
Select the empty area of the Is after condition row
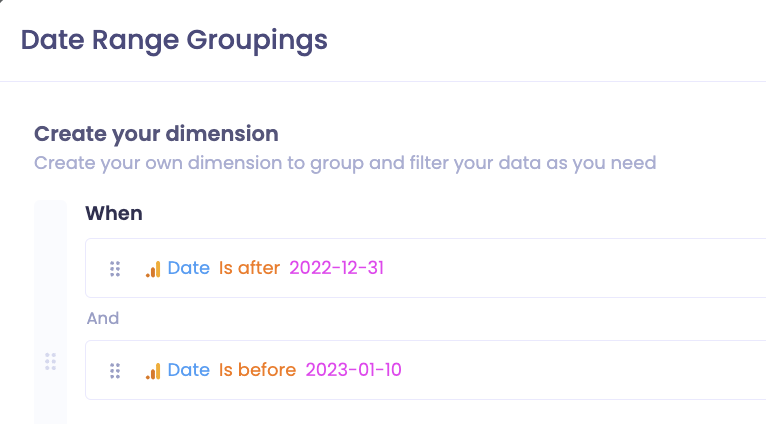(x=576, y=268)
